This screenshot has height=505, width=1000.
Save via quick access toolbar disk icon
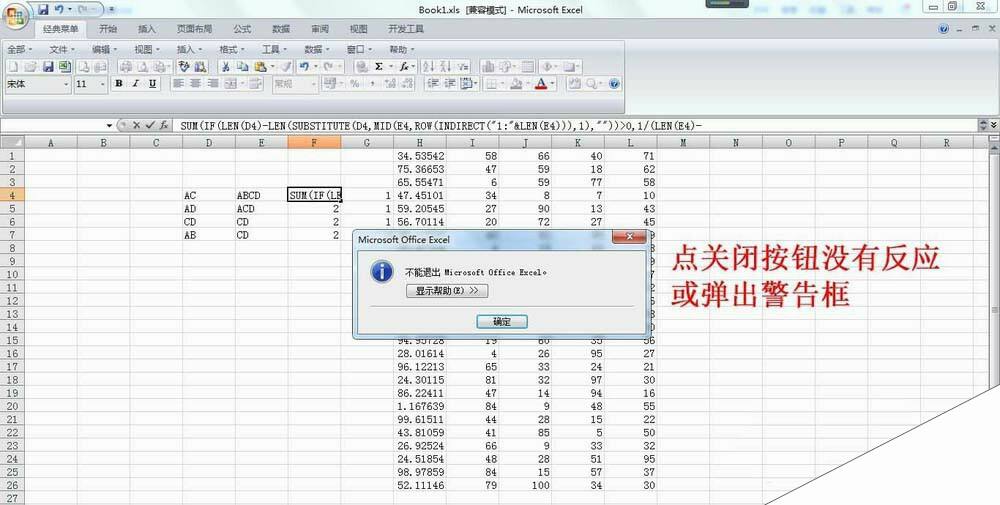[43, 10]
